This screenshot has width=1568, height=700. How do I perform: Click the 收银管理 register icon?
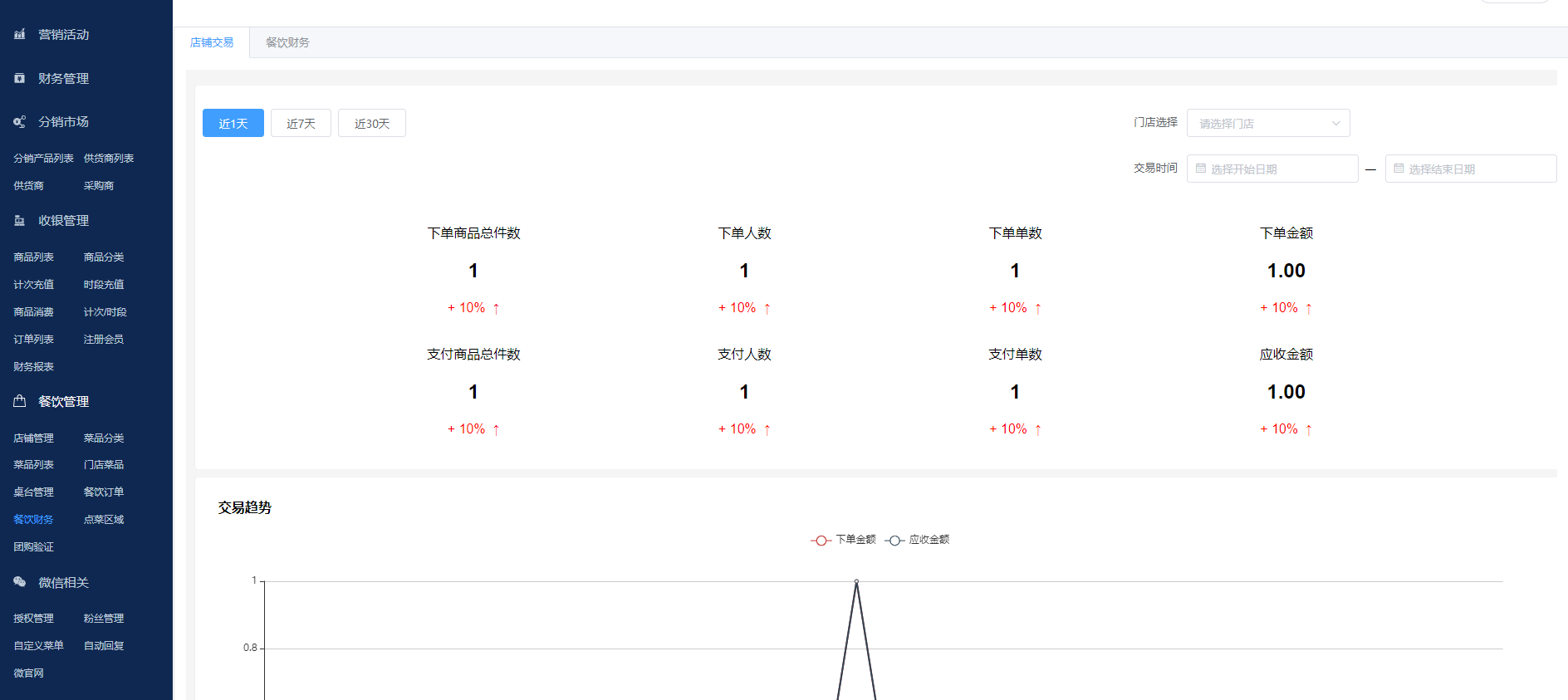click(19, 221)
